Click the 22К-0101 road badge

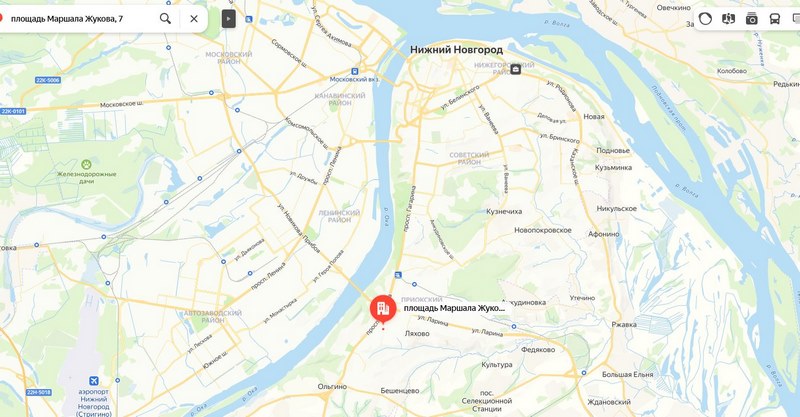13,111
